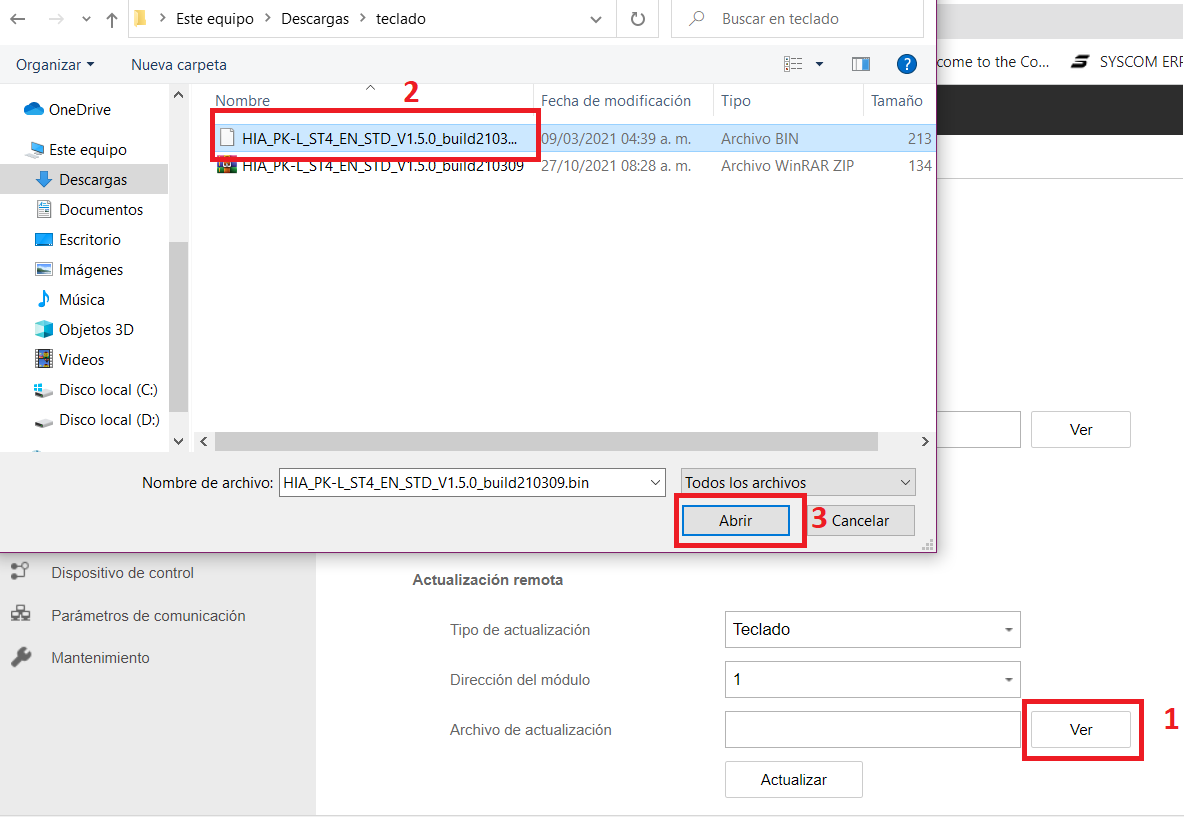Open the file dialog help icon
The width and height of the screenshot is (1184, 817).
906,64
